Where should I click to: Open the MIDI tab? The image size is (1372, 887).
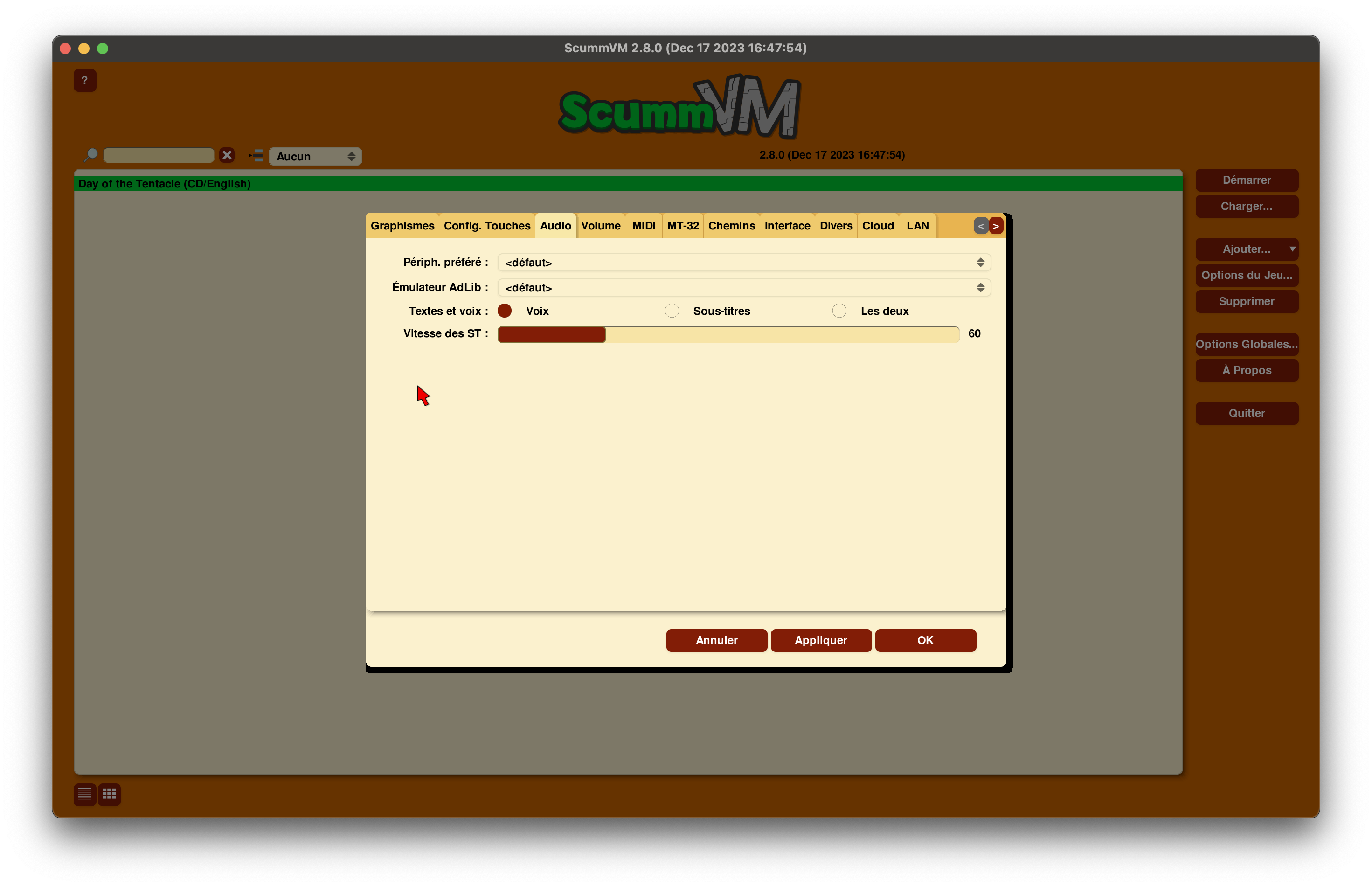pos(644,226)
